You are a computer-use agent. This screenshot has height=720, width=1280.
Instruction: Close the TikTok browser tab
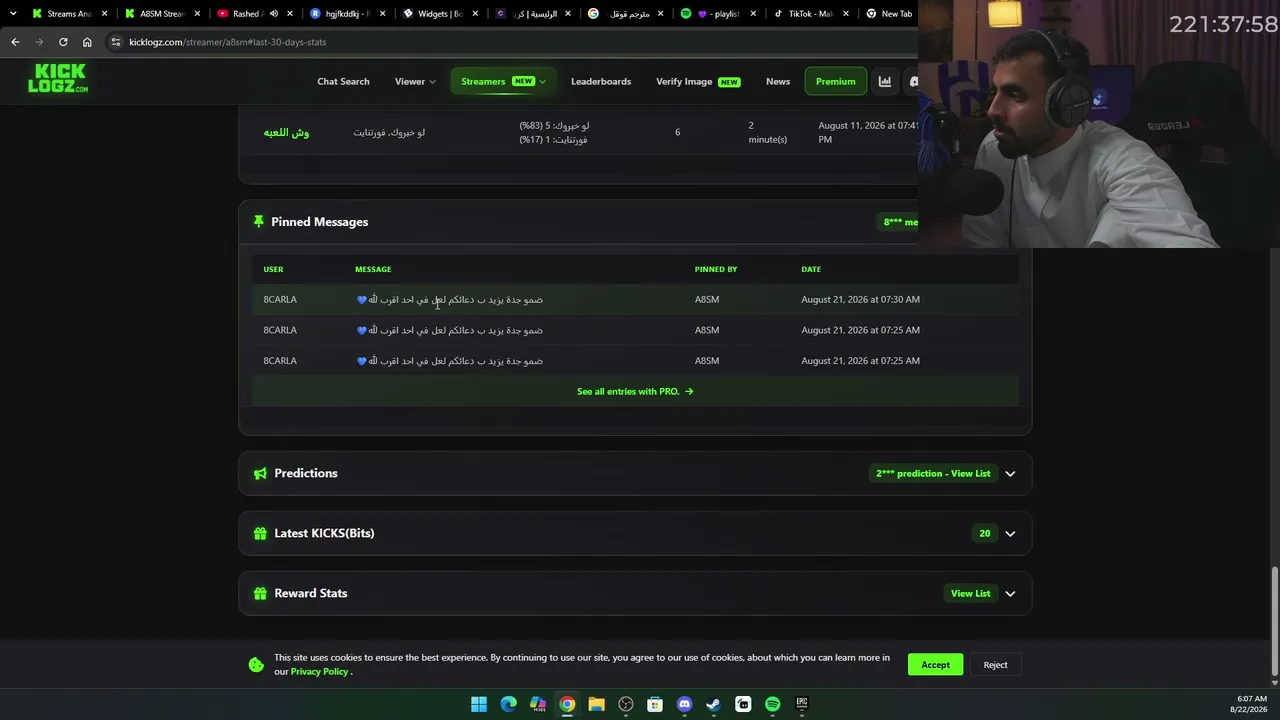(x=846, y=14)
